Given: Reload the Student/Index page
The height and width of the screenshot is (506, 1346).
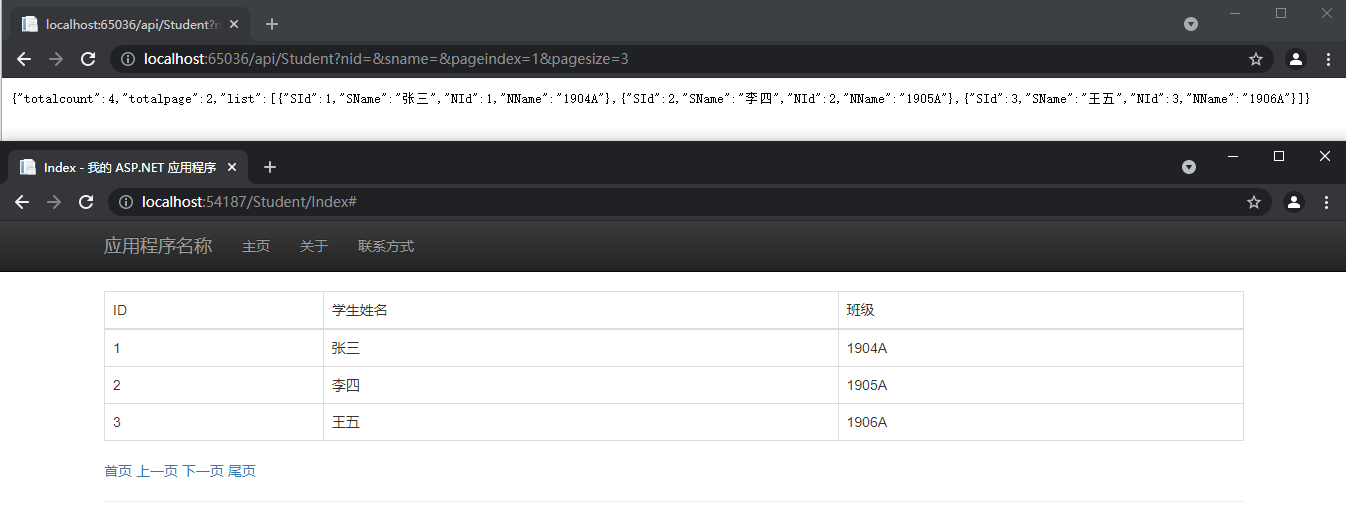Looking at the screenshot, I should 86,202.
